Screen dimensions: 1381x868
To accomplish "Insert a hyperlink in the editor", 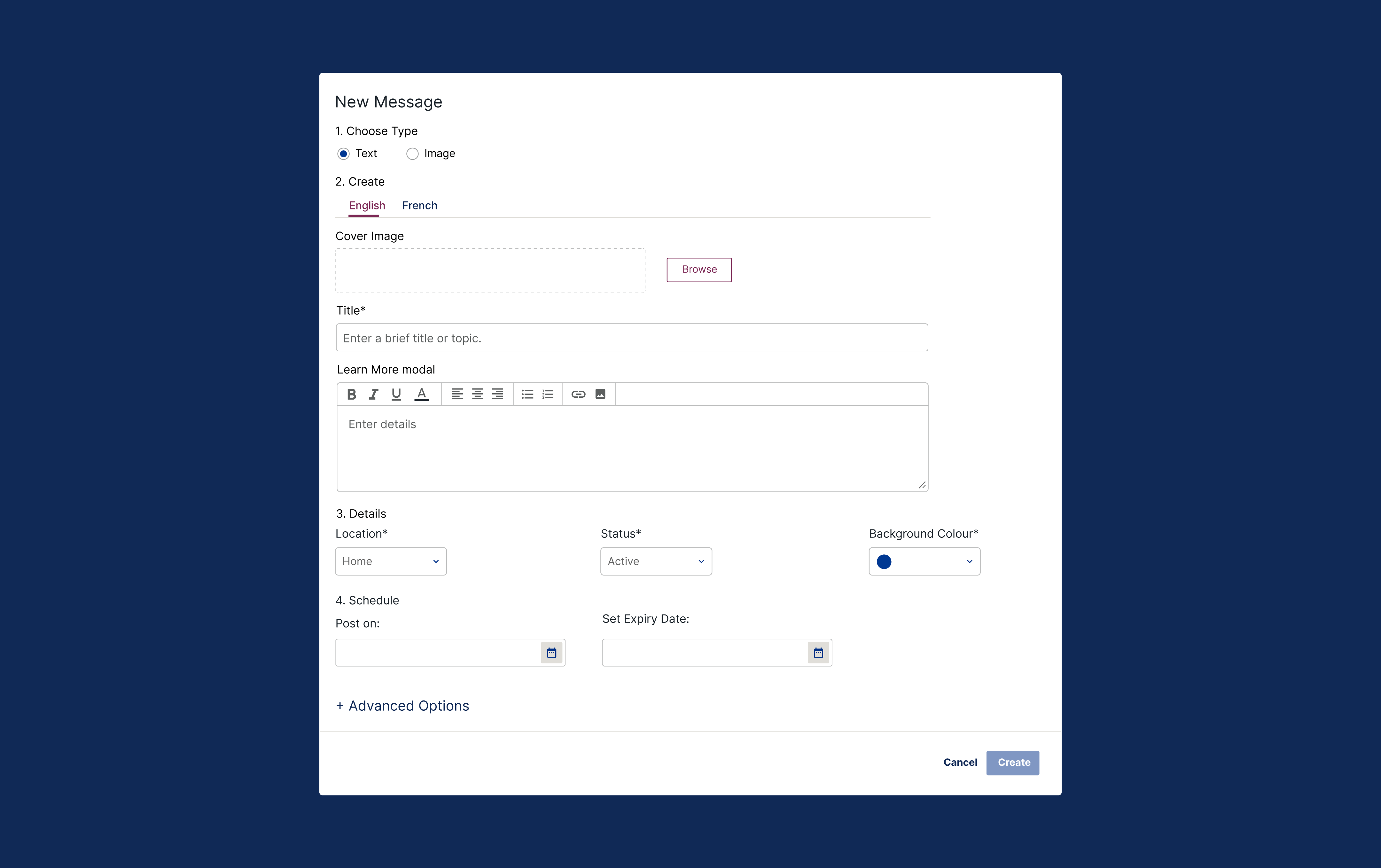I will pyautogui.click(x=578, y=394).
